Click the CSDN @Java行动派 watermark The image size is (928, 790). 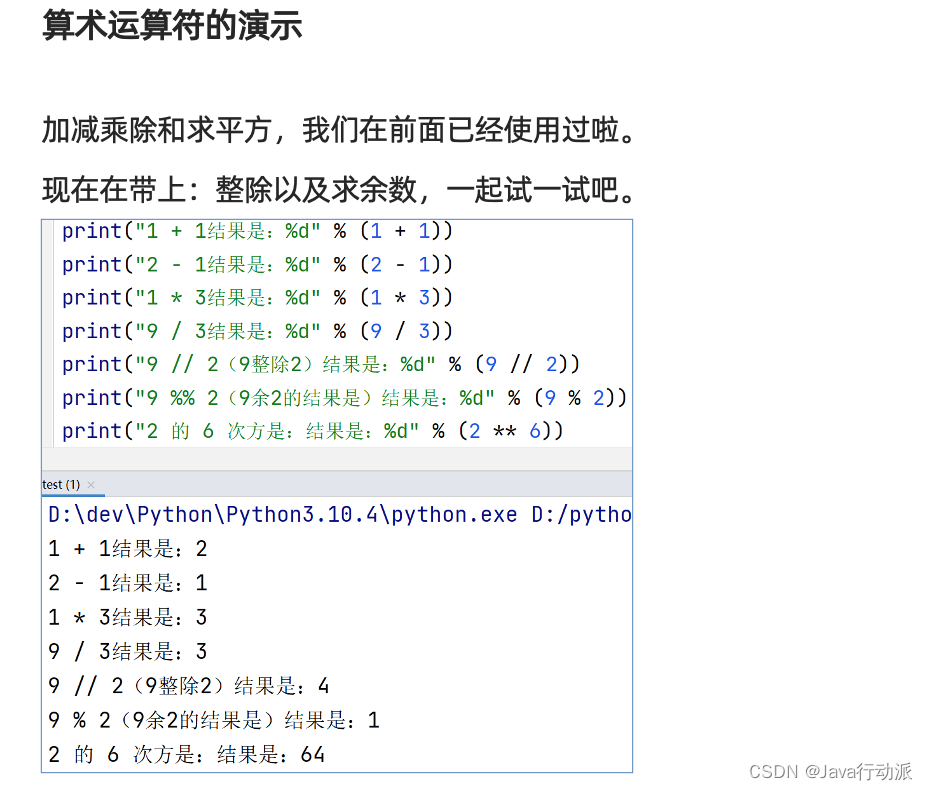click(x=830, y=771)
